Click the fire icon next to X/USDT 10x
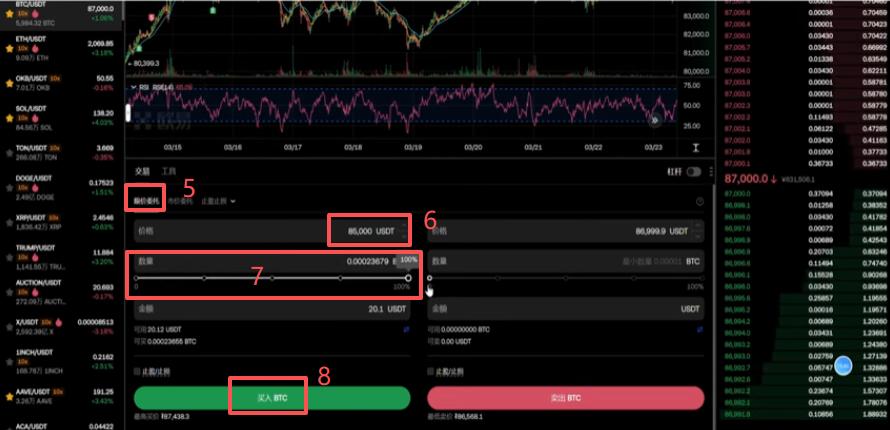The width and height of the screenshot is (890, 430). tap(58, 323)
